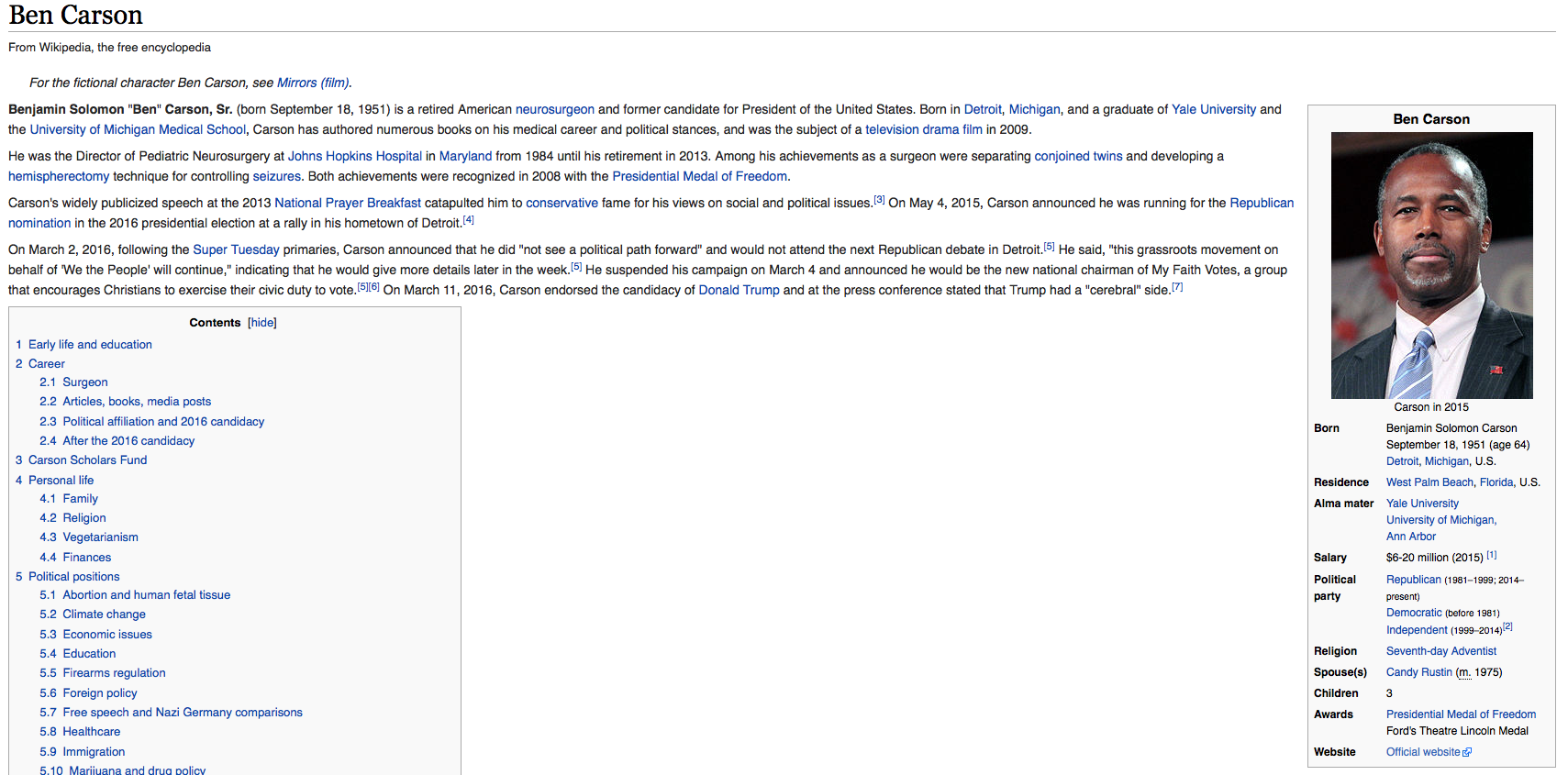Jump to the Finances subsection
The image size is (1568, 775).
click(x=87, y=558)
